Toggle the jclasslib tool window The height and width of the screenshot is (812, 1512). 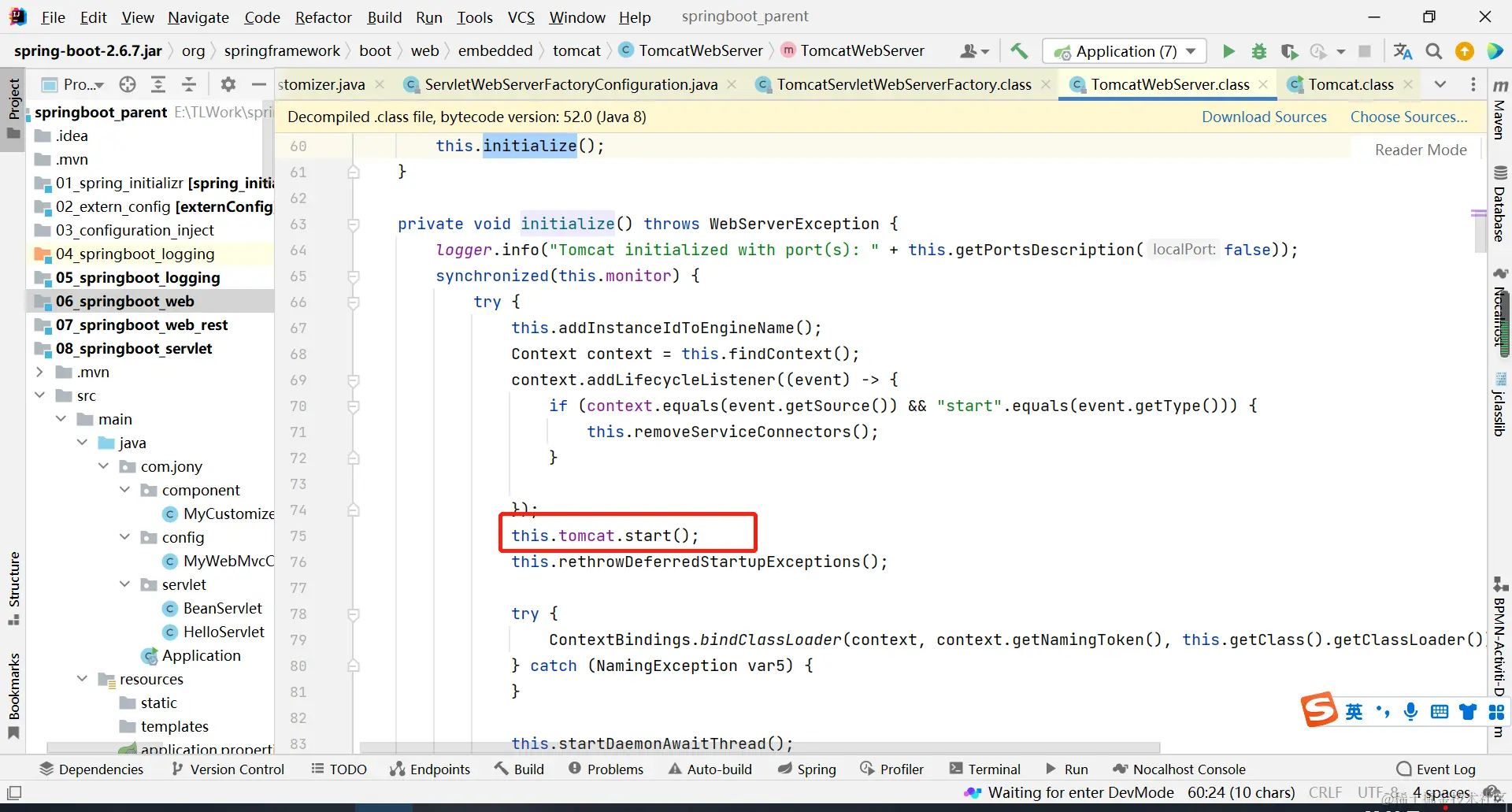point(1500,403)
